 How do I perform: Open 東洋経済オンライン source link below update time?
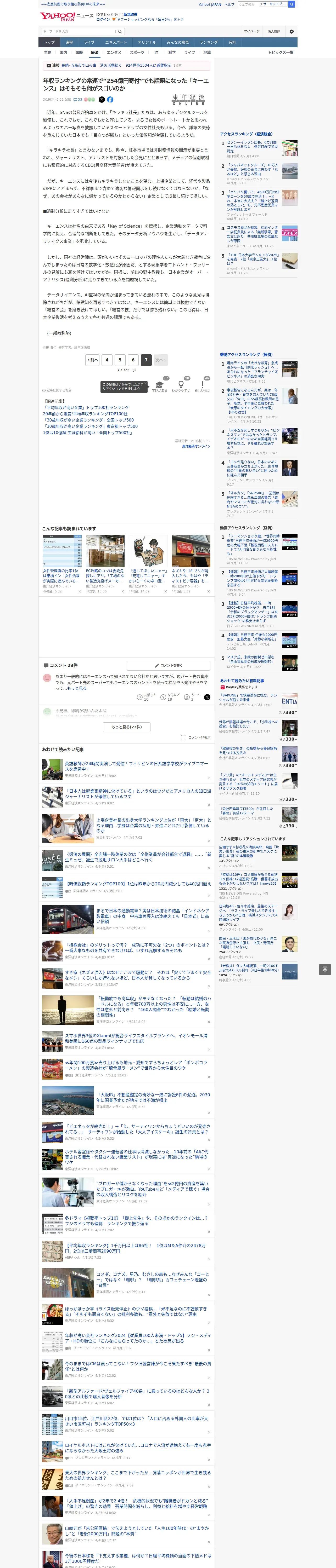click(x=196, y=447)
